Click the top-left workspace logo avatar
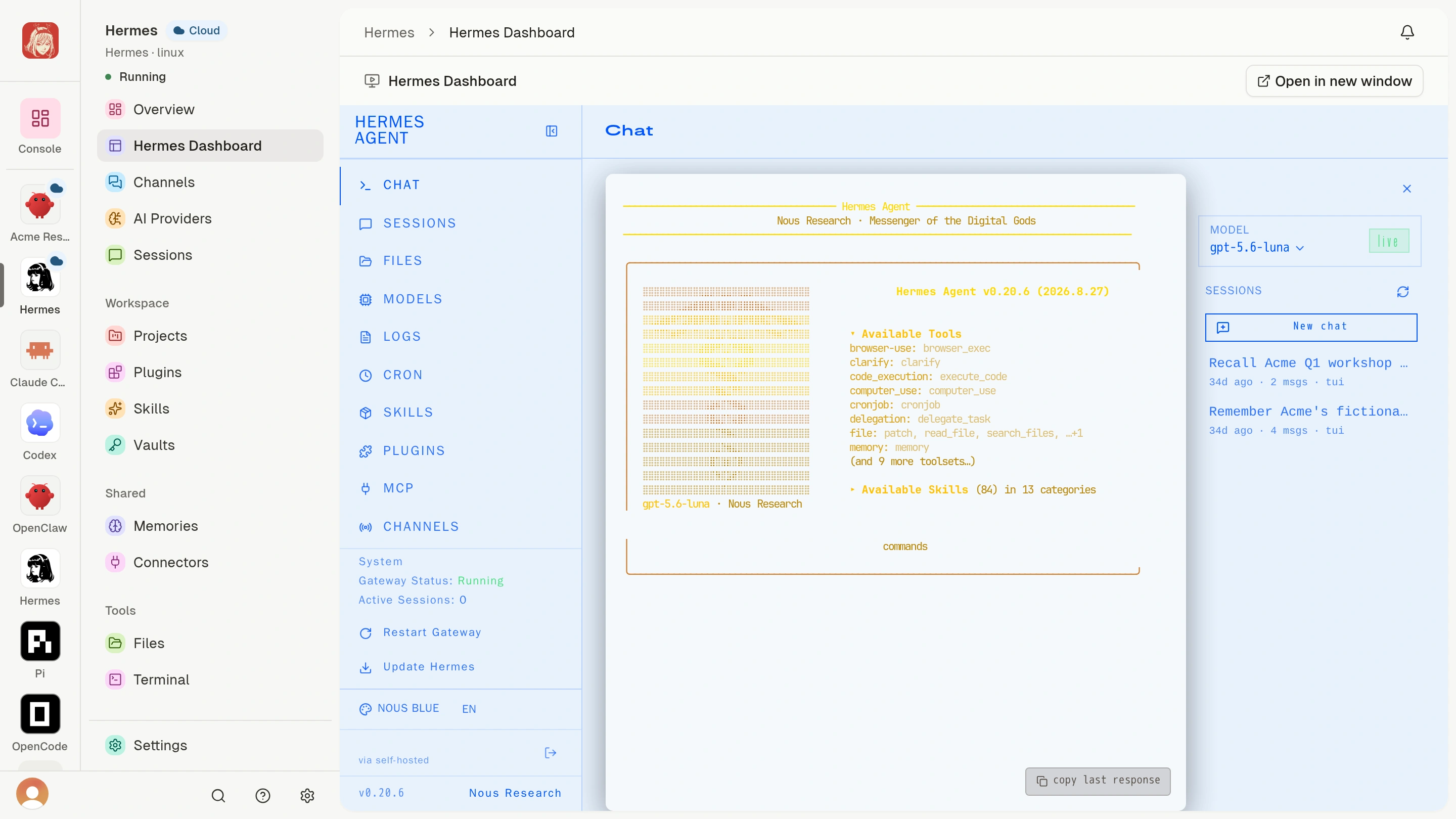Screen dimensions: 1456x819 (40, 40)
